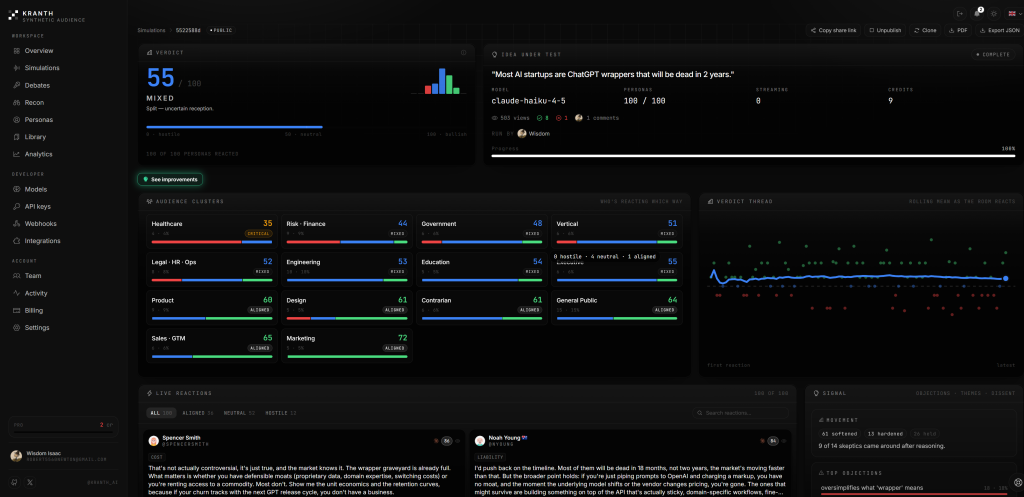Click the red downvote count icon
Screen dimensions: 1024x497
click(x=558, y=118)
